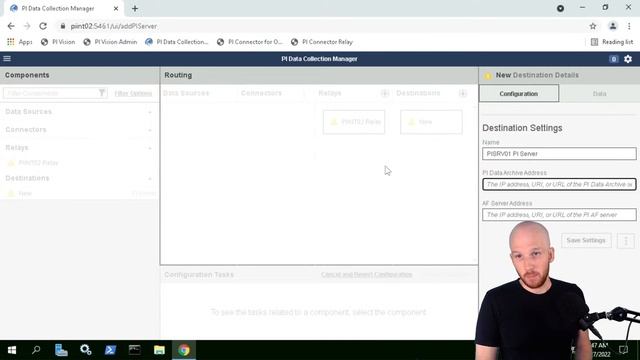Collapse the Destinations section

tap(150, 178)
